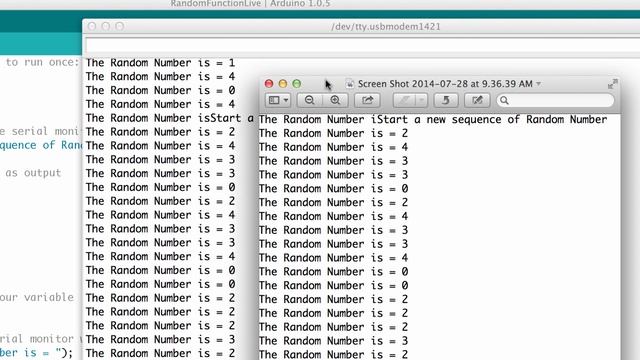Open the Share button in Preview toolbar
This screenshot has height=360, width=640.
pos(367,100)
